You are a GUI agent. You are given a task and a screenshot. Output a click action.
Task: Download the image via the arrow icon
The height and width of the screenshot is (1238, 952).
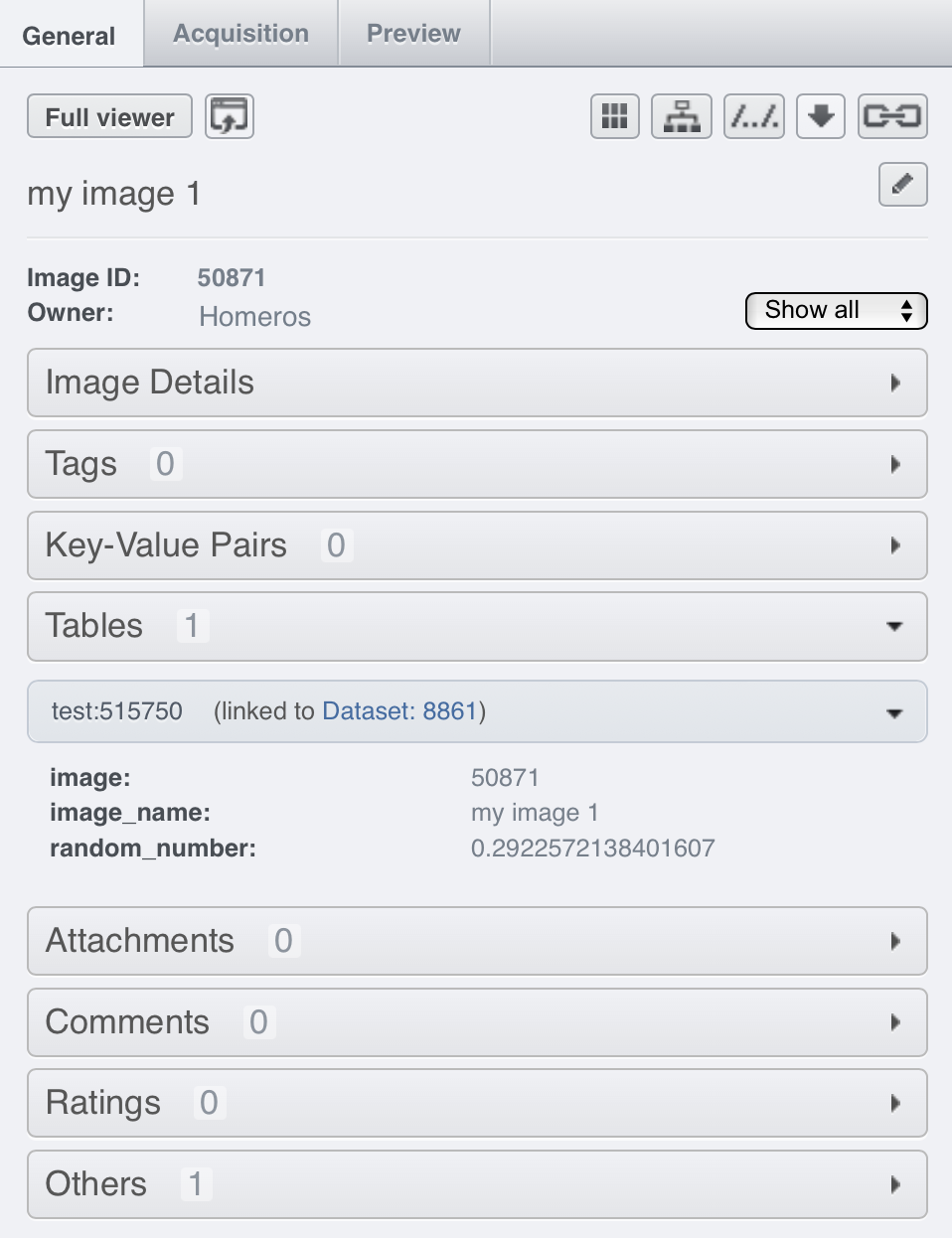820,116
